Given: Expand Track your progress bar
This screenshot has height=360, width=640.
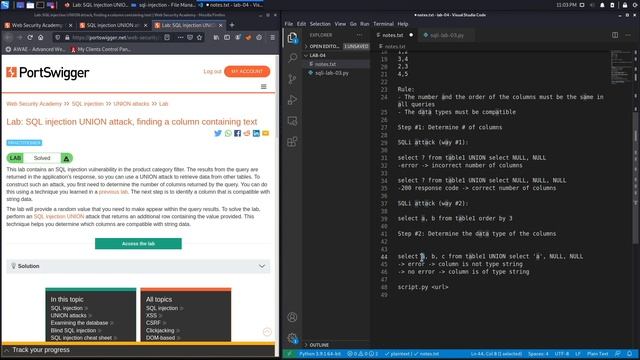Looking at the screenshot, I should pos(138,350).
